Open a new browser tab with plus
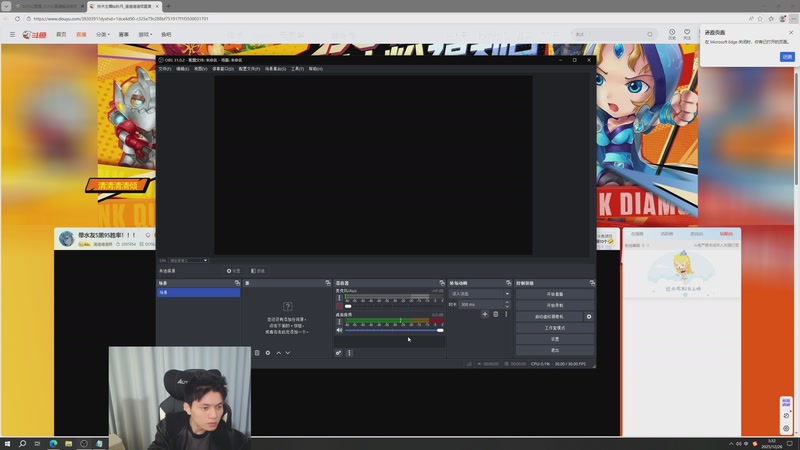800x450 pixels. click(x=168, y=6)
